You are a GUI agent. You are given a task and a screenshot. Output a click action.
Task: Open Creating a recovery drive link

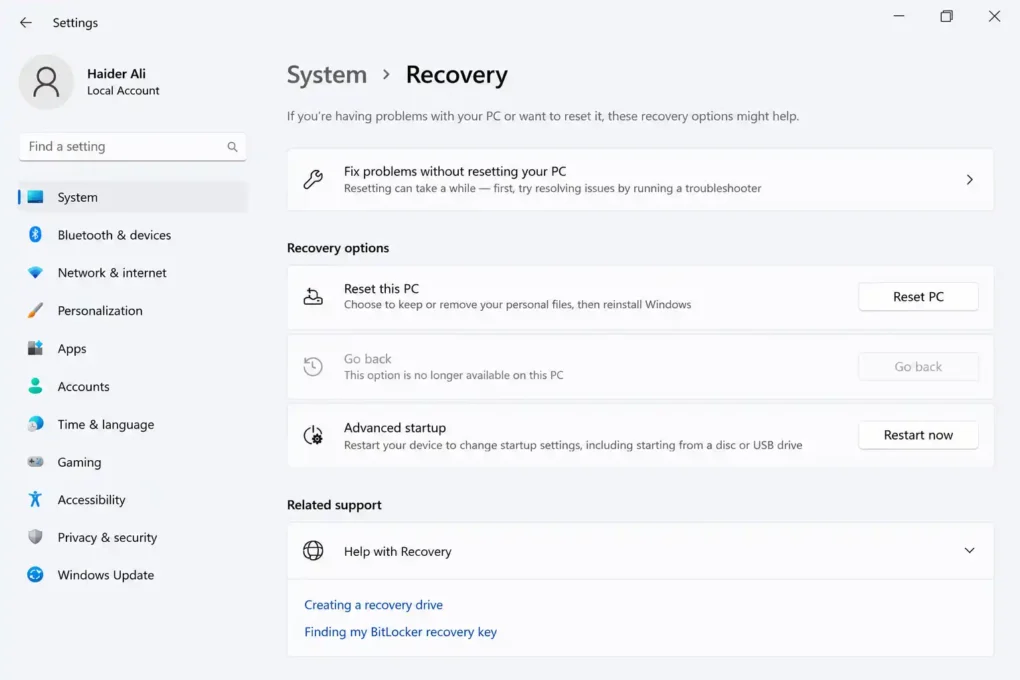(373, 605)
